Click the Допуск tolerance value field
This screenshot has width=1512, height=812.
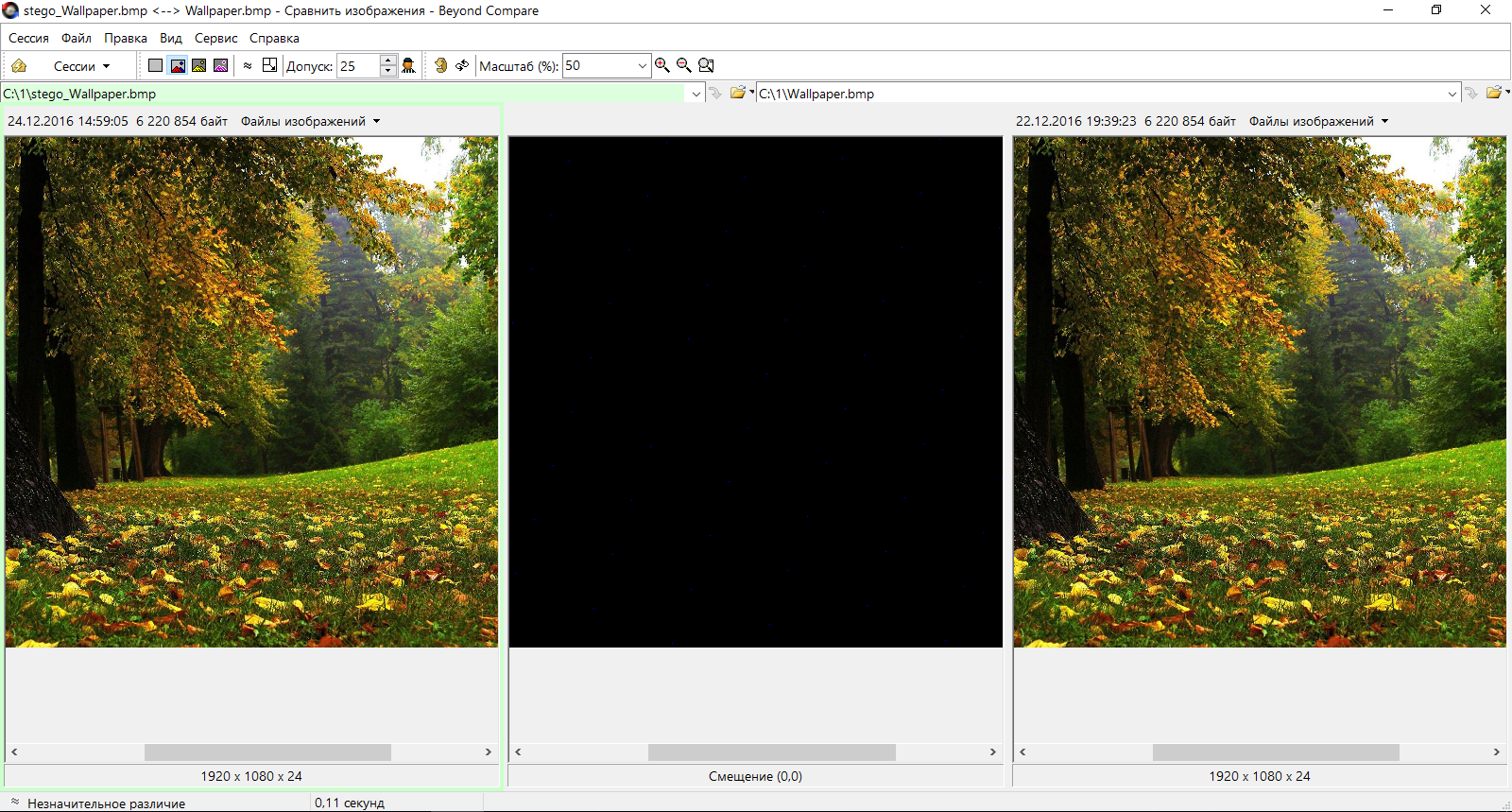(x=358, y=65)
